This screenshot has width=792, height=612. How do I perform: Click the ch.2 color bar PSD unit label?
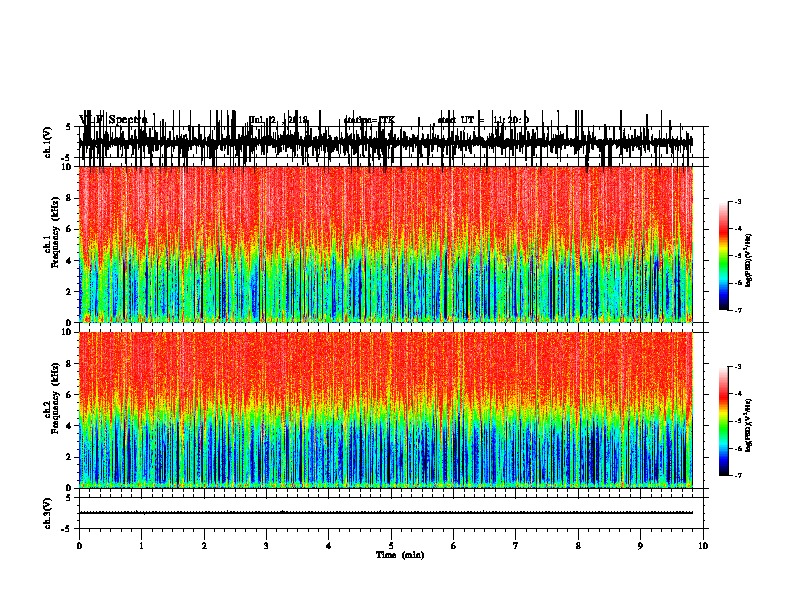[749, 425]
